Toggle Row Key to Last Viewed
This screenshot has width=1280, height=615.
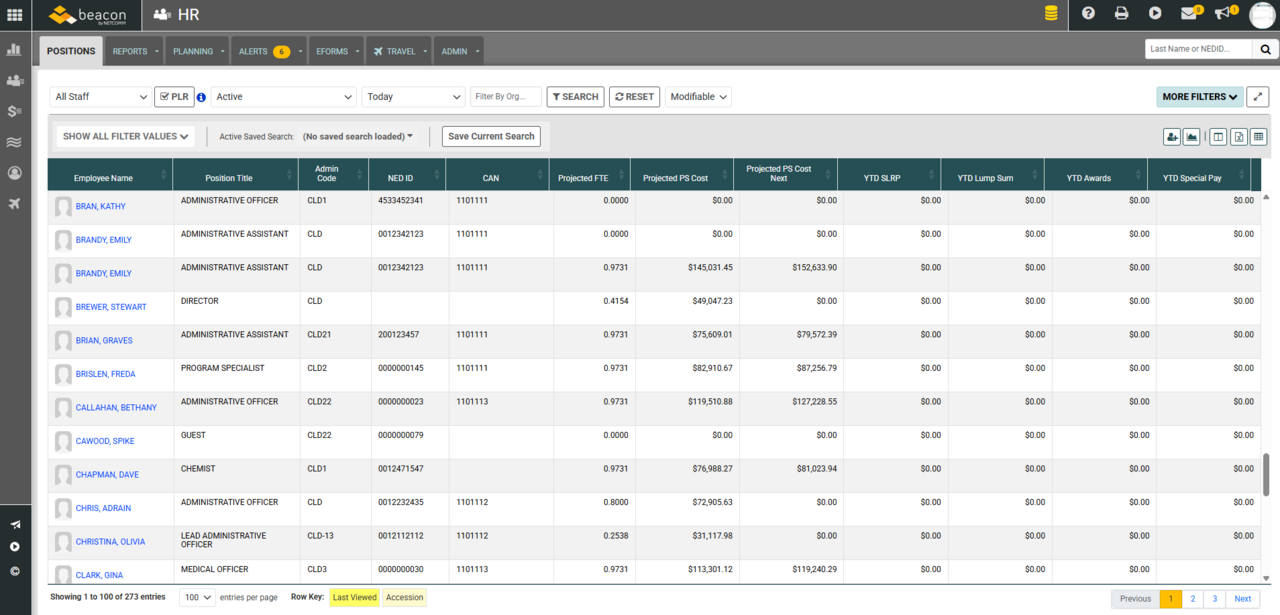pyautogui.click(x=354, y=597)
